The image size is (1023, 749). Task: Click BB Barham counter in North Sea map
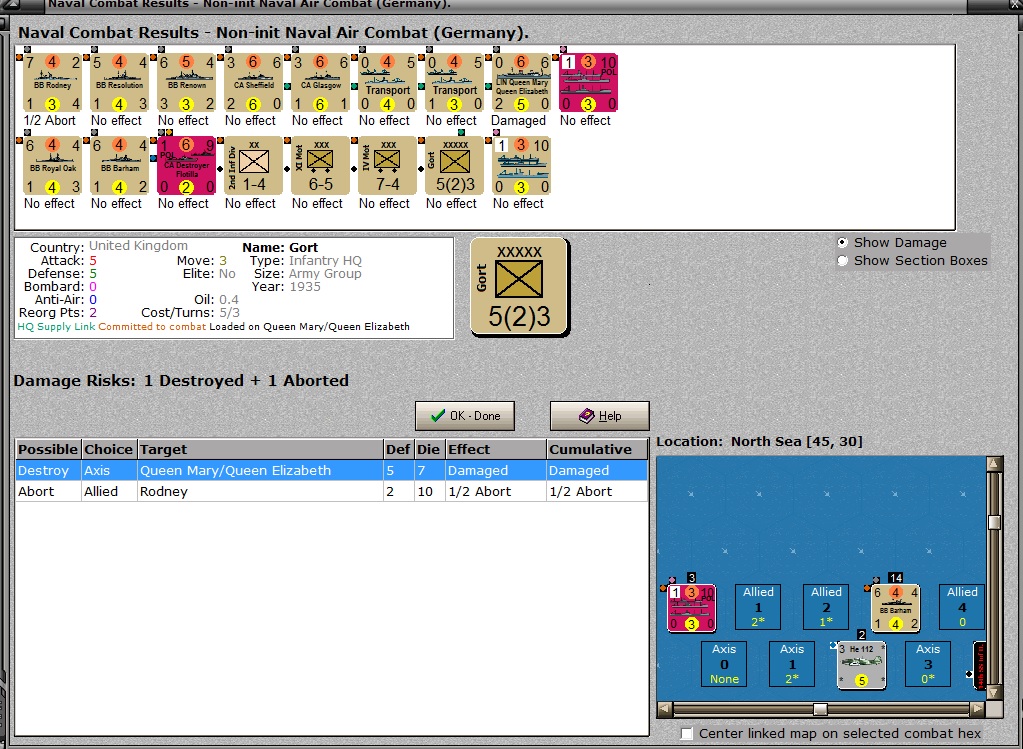[895, 608]
